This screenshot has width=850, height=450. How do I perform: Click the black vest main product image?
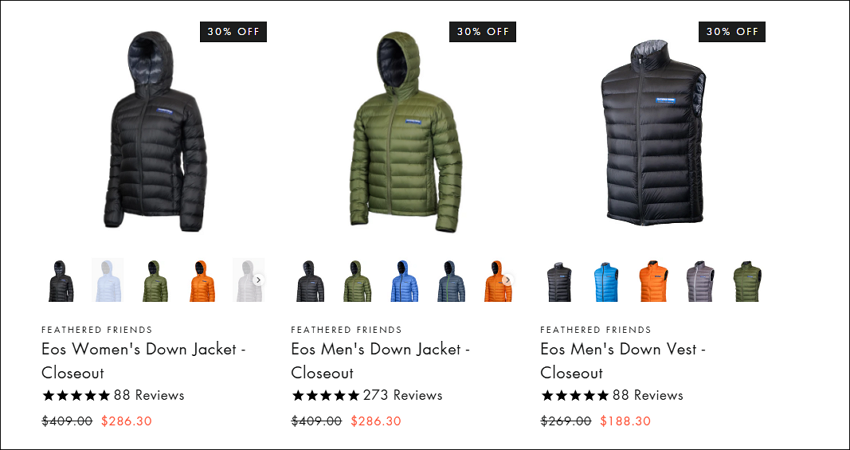click(653, 132)
